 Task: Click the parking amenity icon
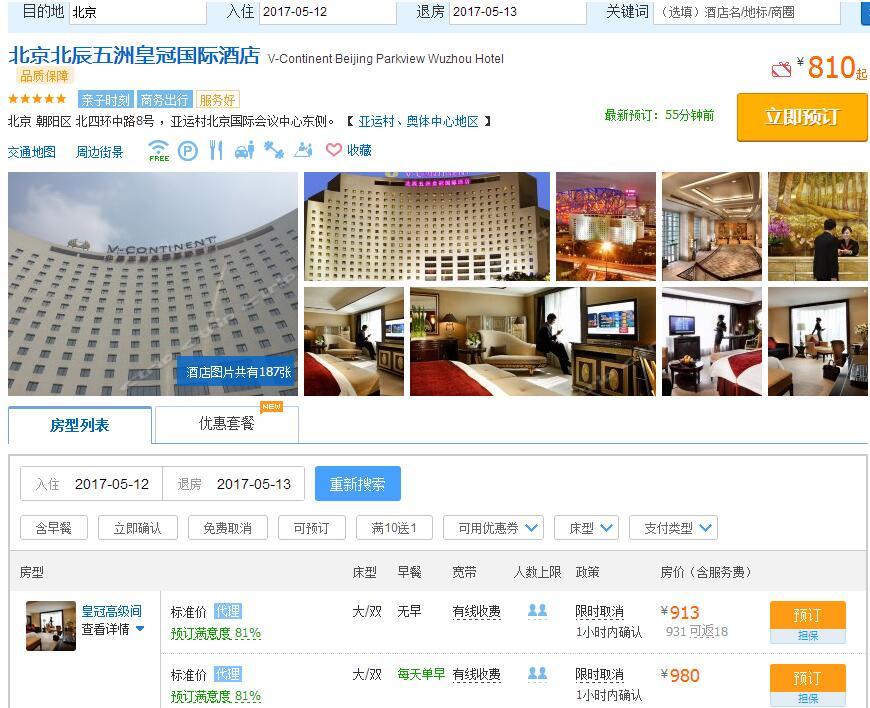(x=188, y=150)
